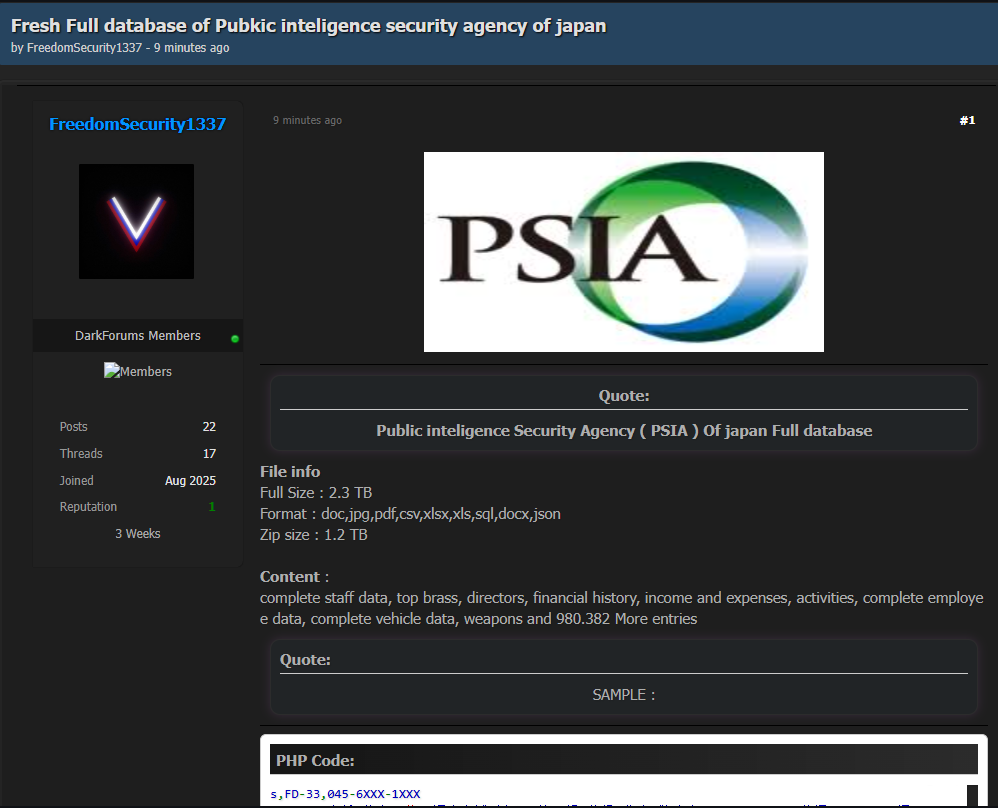Click the Joined date Aug 2025
The image size is (998, 808).
(x=190, y=481)
